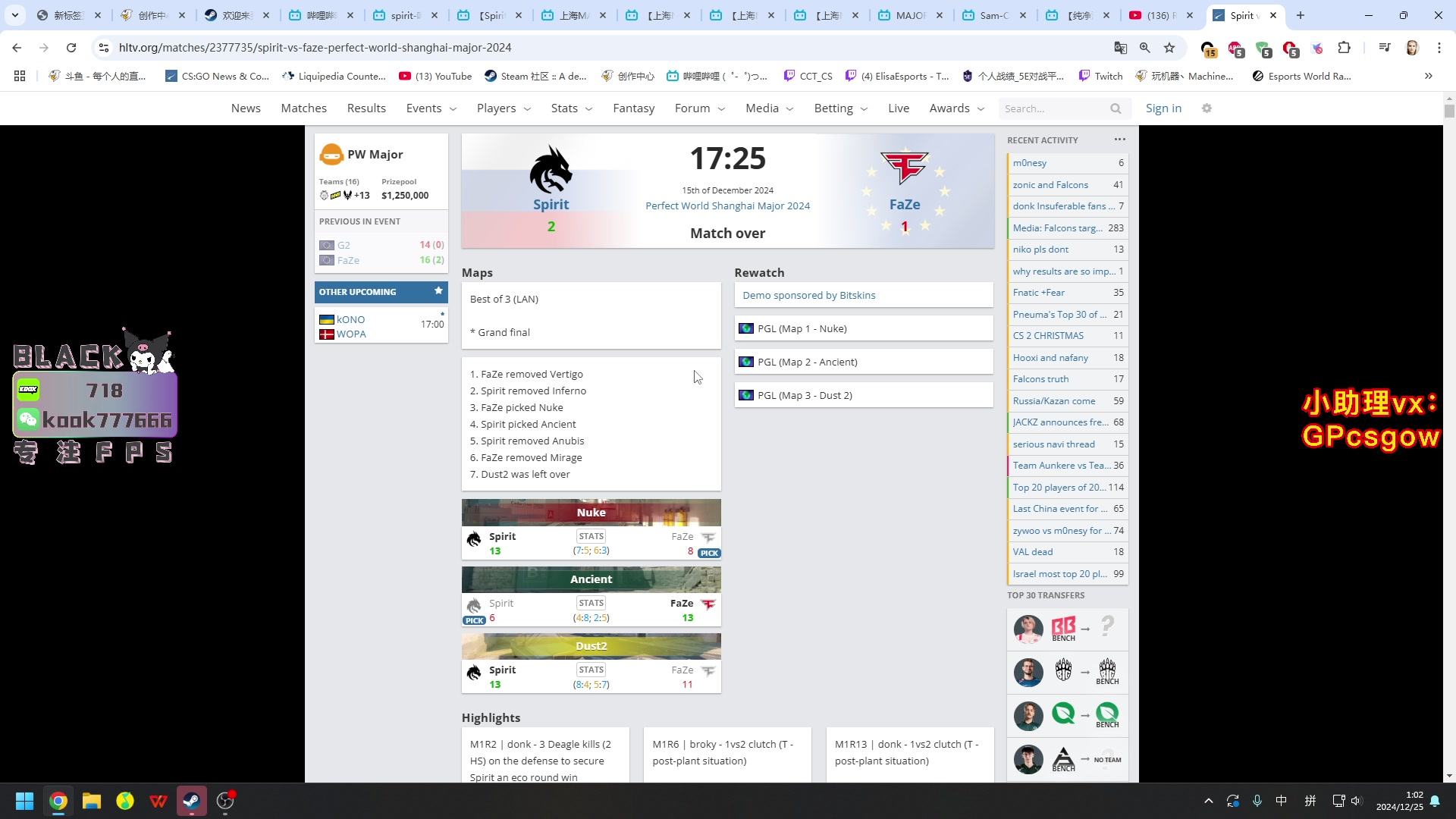Click the kONO upcoming match entry
The width and height of the screenshot is (1456, 819).
click(381, 325)
